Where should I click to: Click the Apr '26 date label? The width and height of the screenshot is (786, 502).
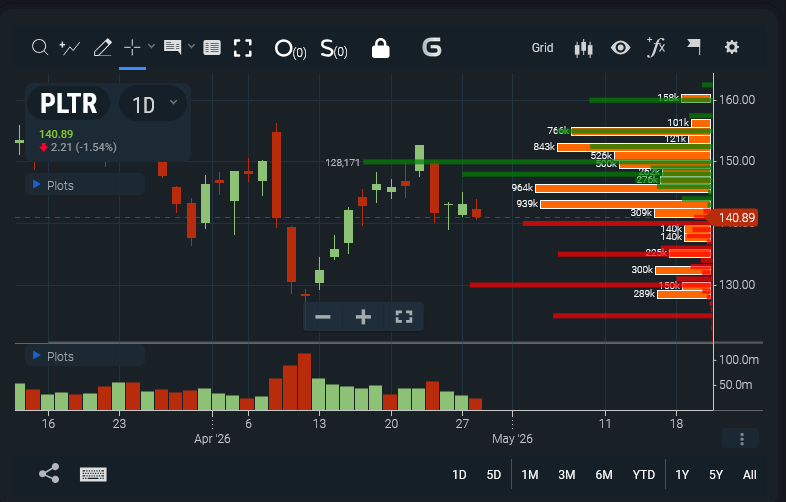pyautogui.click(x=212, y=439)
